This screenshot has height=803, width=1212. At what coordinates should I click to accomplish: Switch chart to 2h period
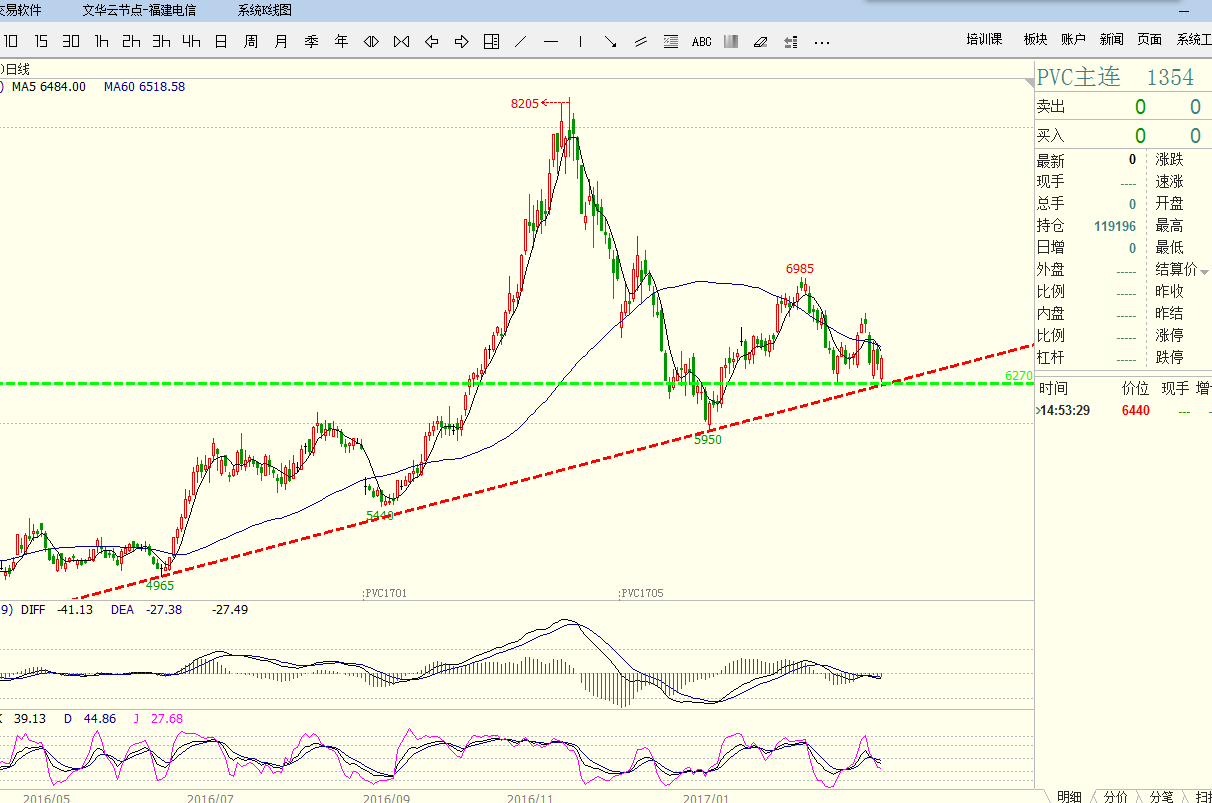coord(131,41)
